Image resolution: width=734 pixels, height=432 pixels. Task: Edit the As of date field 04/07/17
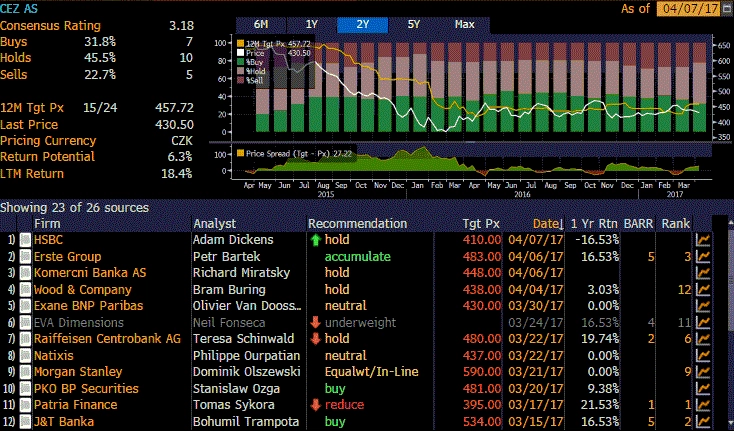point(688,9)
